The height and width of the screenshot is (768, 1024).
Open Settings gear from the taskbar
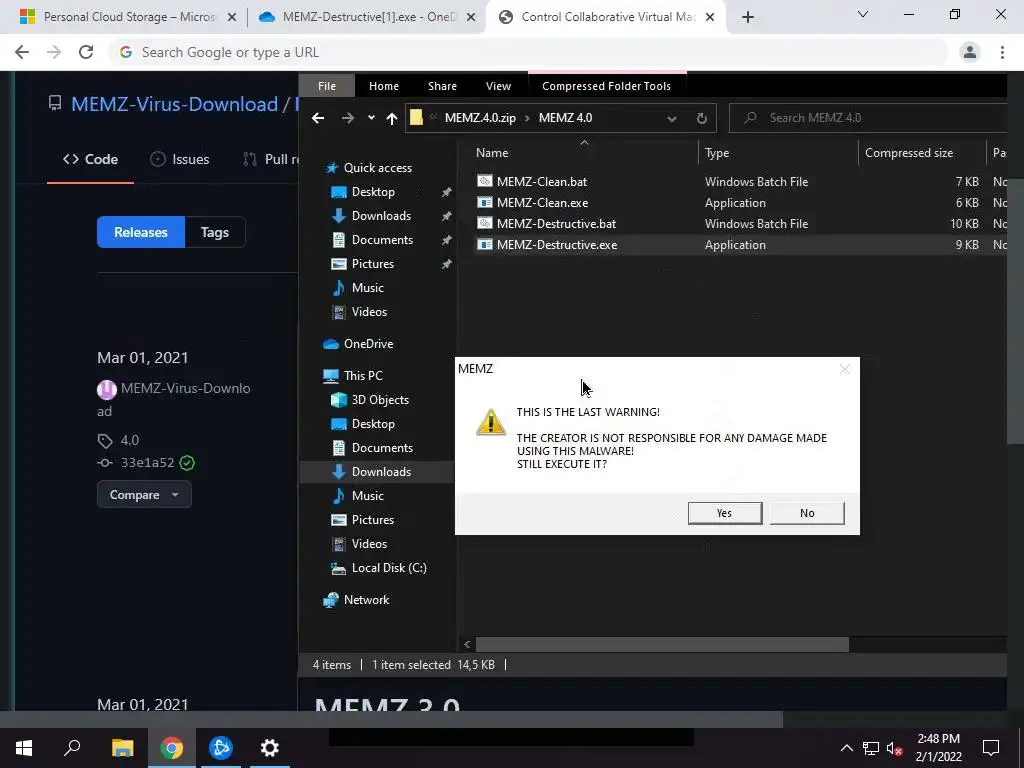pos(270,748)
